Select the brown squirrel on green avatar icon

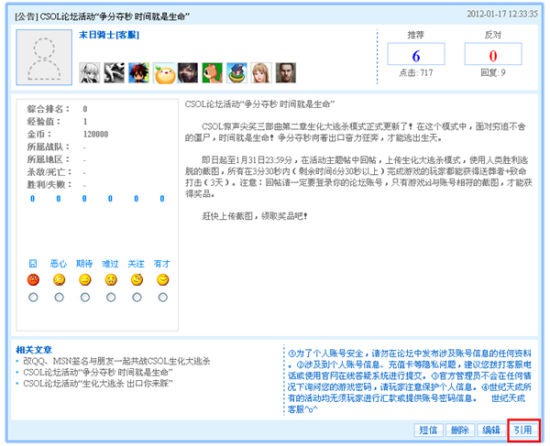click(x=212, y=73)
